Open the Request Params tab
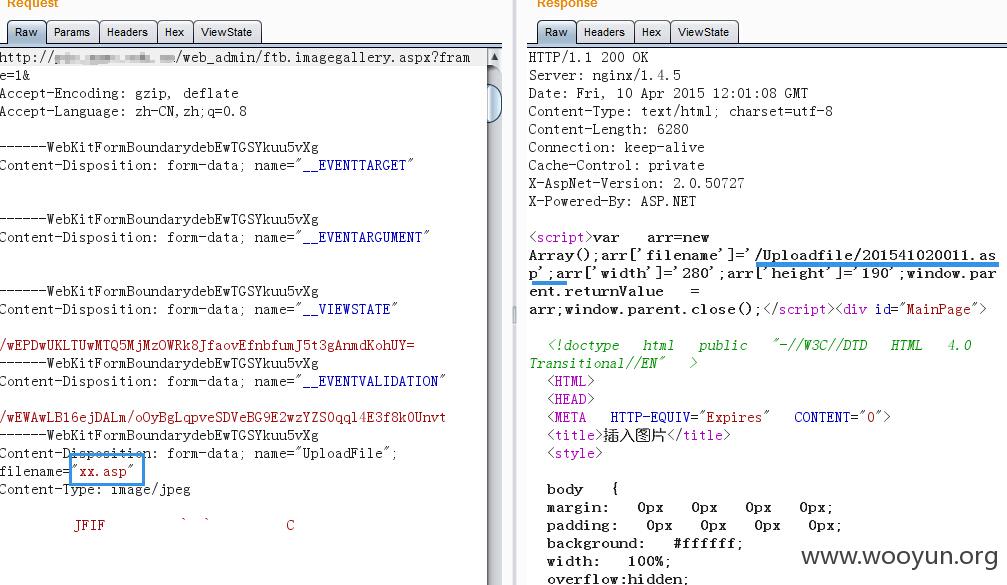 [72, 32]
